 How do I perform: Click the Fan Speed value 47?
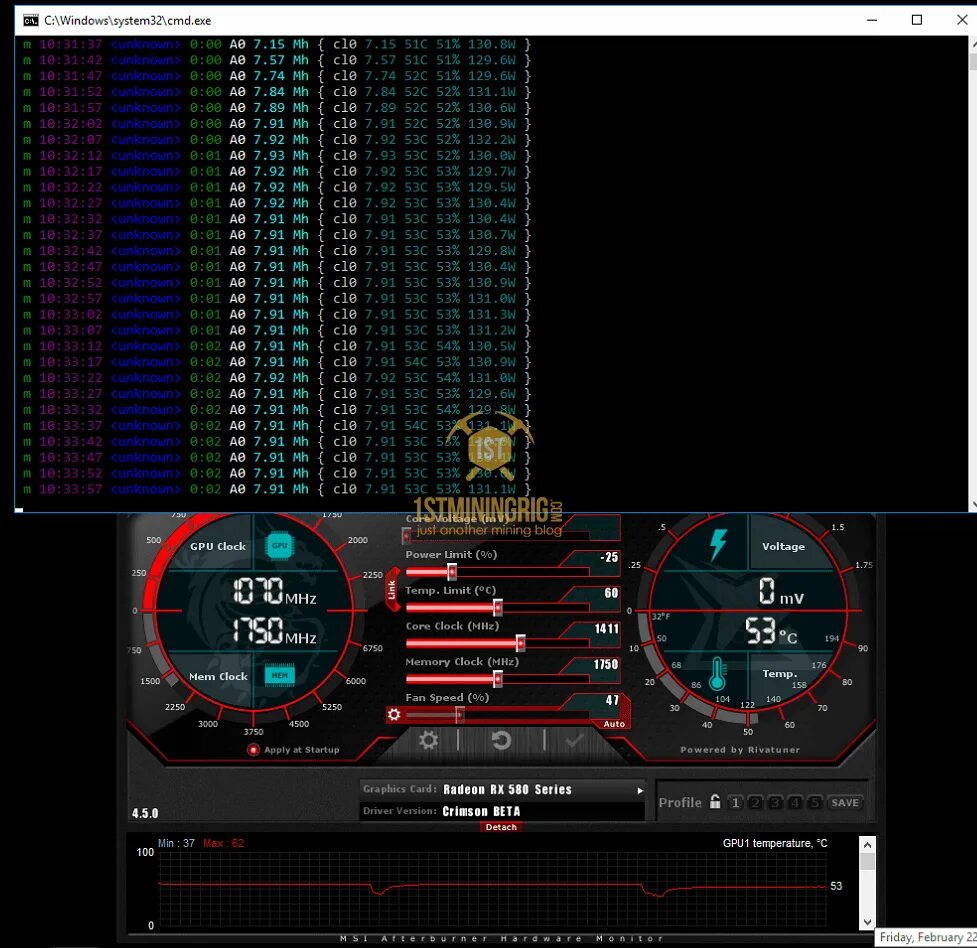(612, 701)
